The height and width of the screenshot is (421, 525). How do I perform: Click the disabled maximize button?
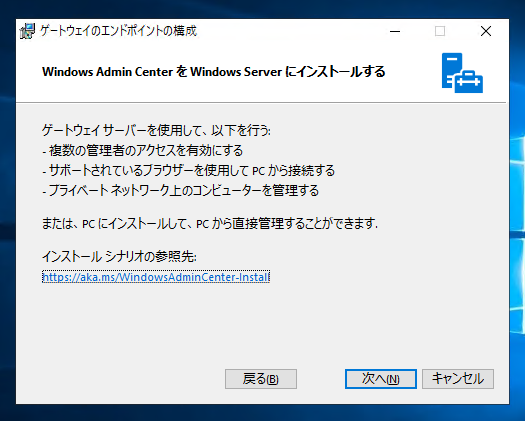click(x=440, y=31)
